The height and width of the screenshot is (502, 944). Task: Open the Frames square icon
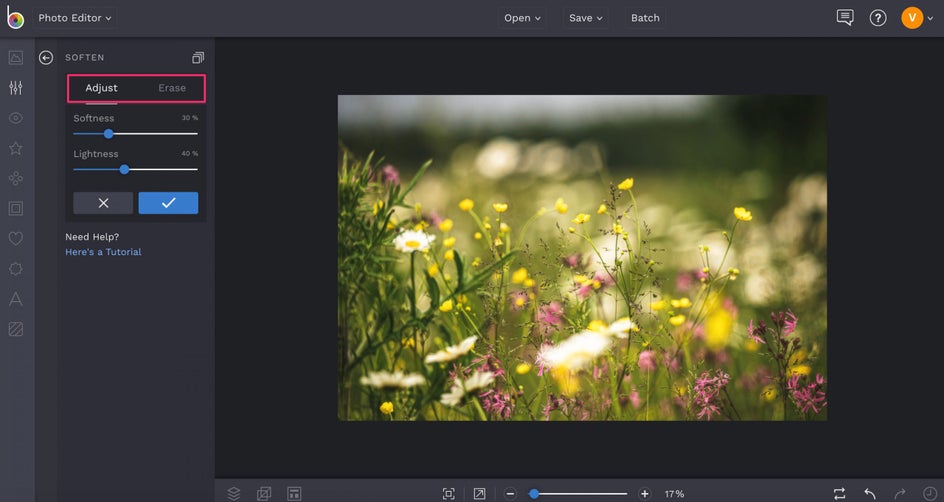pyautogui.click(x=15, y=208)
